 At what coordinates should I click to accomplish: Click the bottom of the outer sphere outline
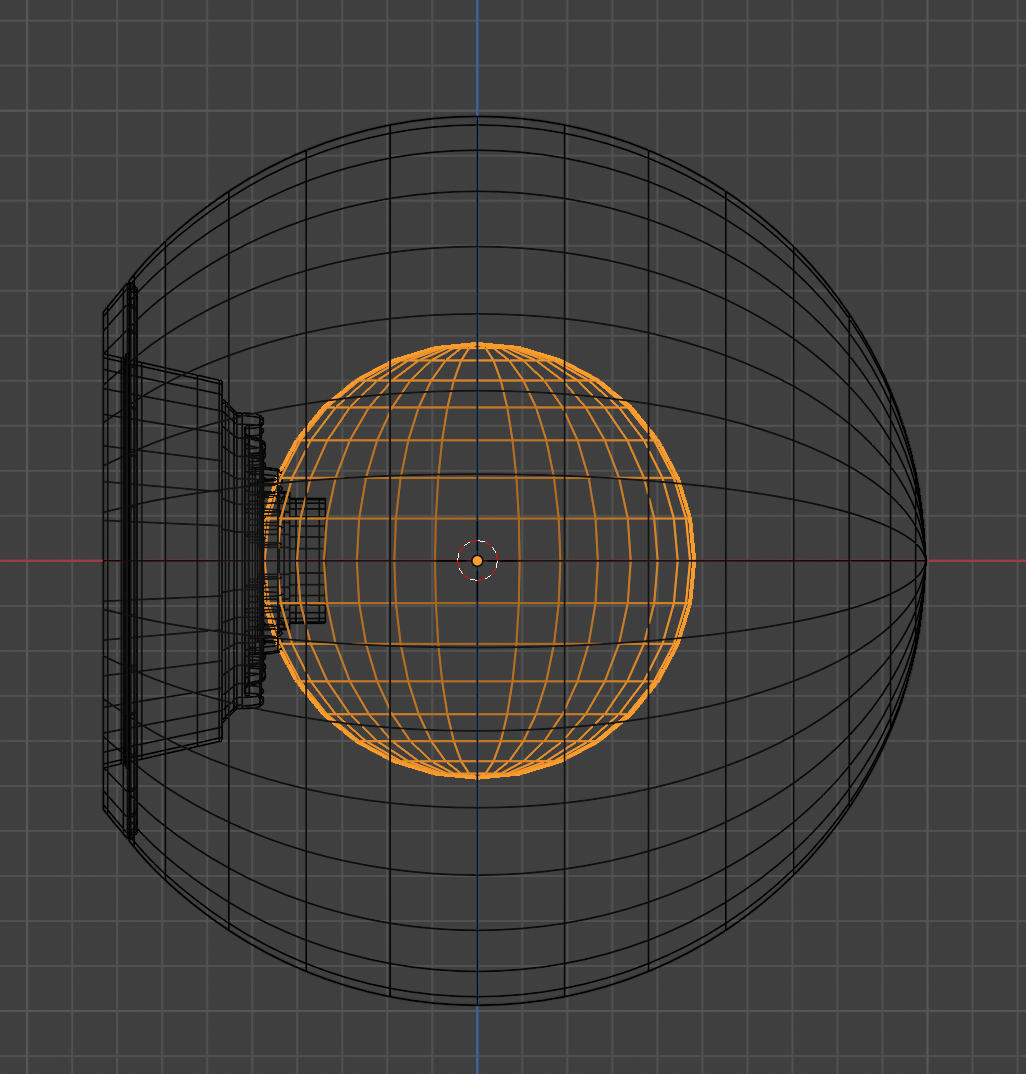tap(477, 1004)
